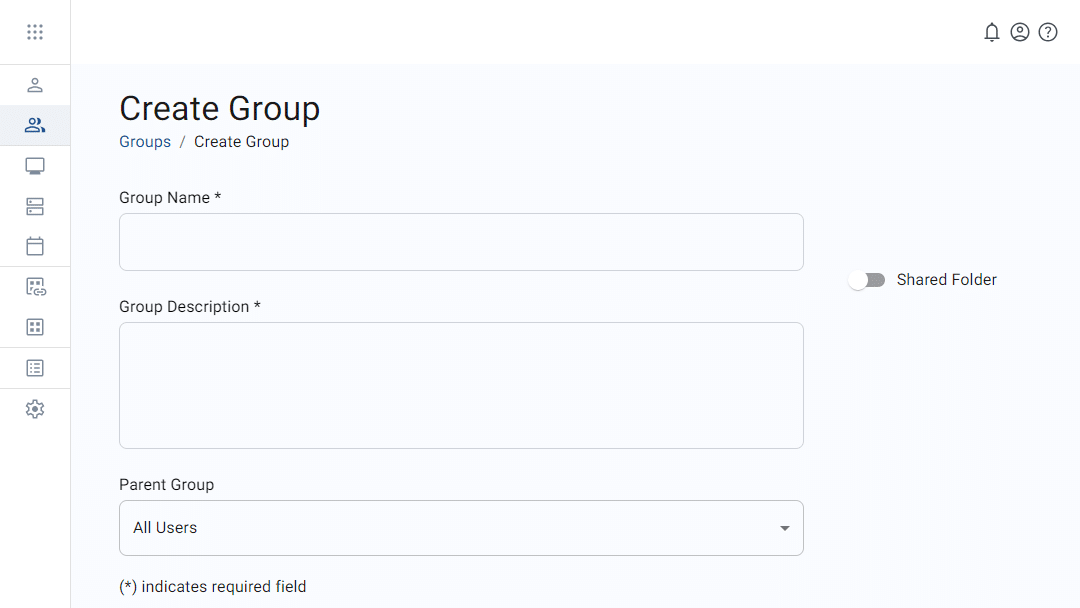Click the Group Description text area

tap(461, 385)
